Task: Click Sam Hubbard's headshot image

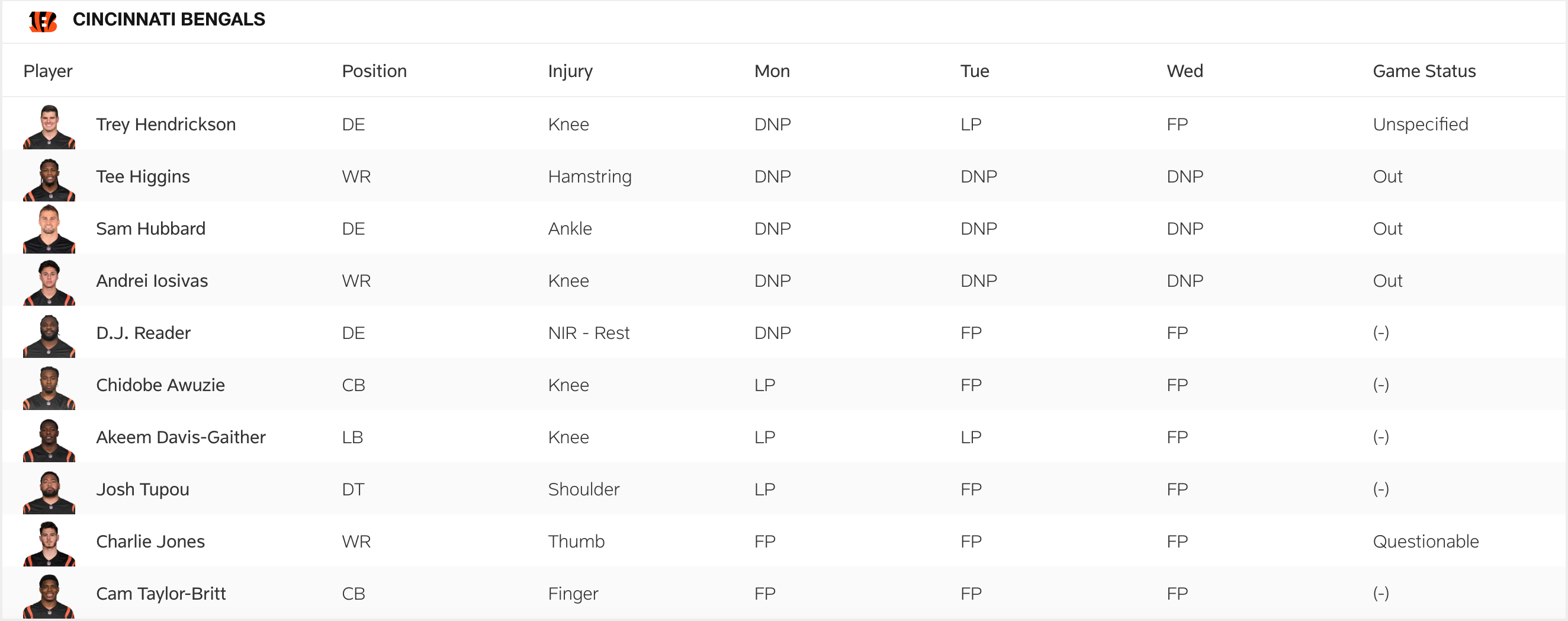Action: tap(49, 231)
